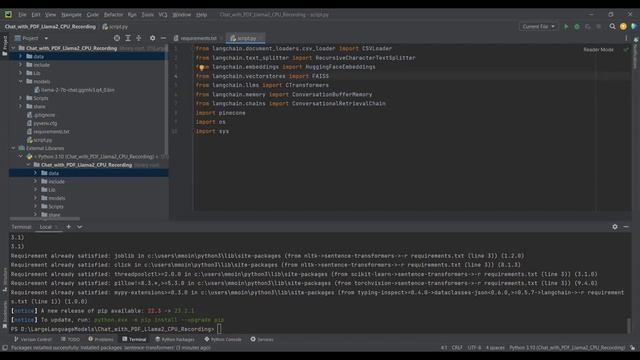Open the Bookmarks vertical tool window tab
The width and height of the screenshot is (640, 360).
(4, 315)
